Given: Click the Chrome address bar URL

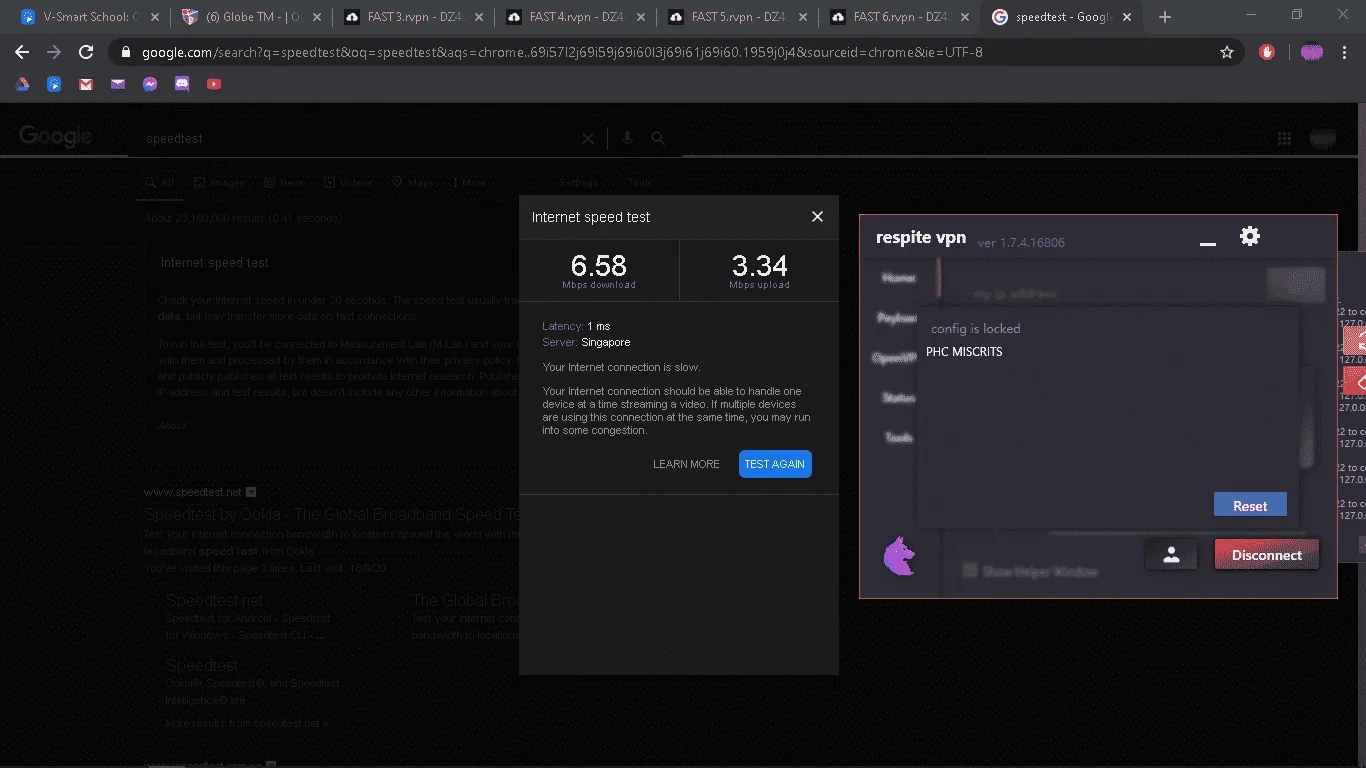Looking at the screenshot, I should tap(562, 52).
